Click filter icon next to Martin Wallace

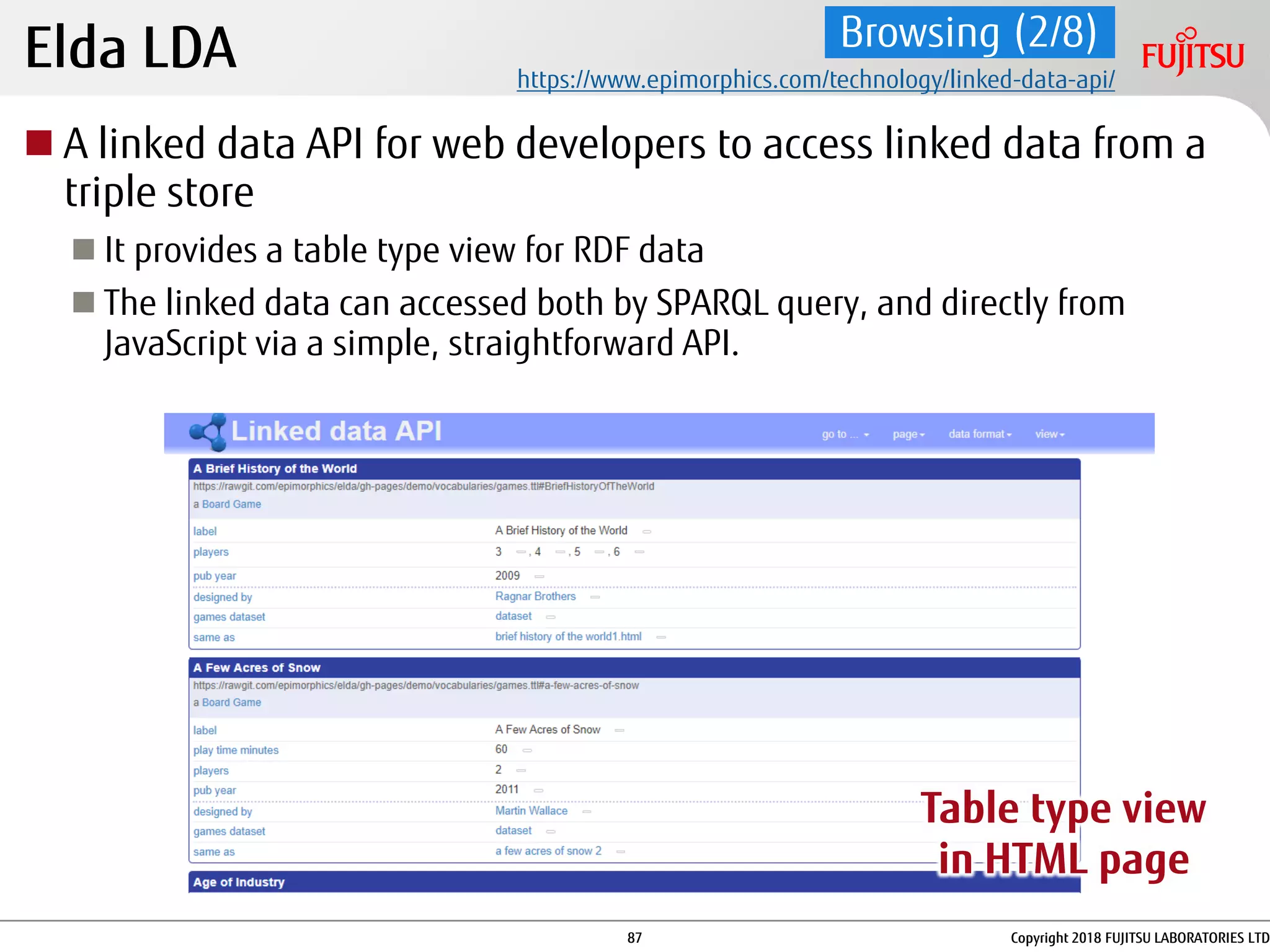pos(587,811)
